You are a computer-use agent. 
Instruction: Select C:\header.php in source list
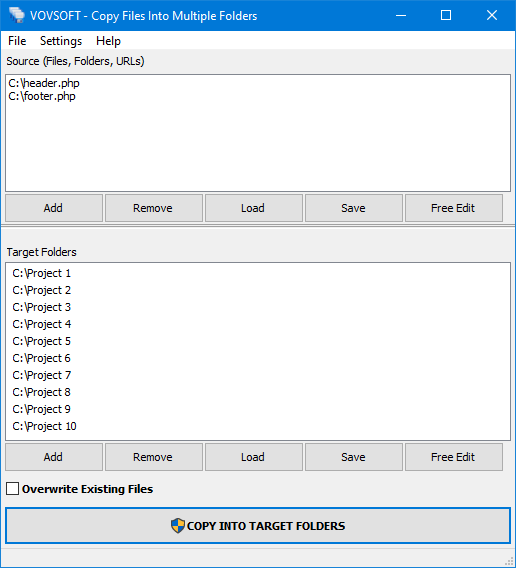click(44, 83)
